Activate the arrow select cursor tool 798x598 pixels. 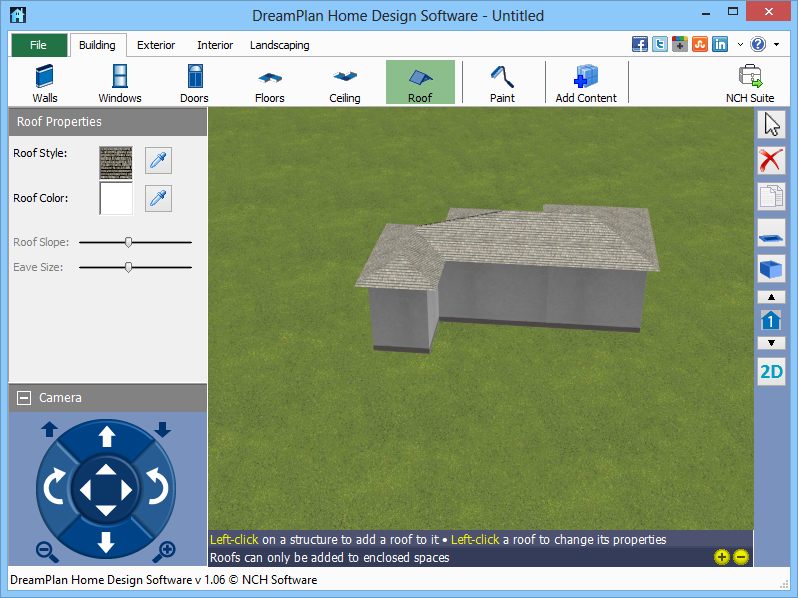point(771,125)
